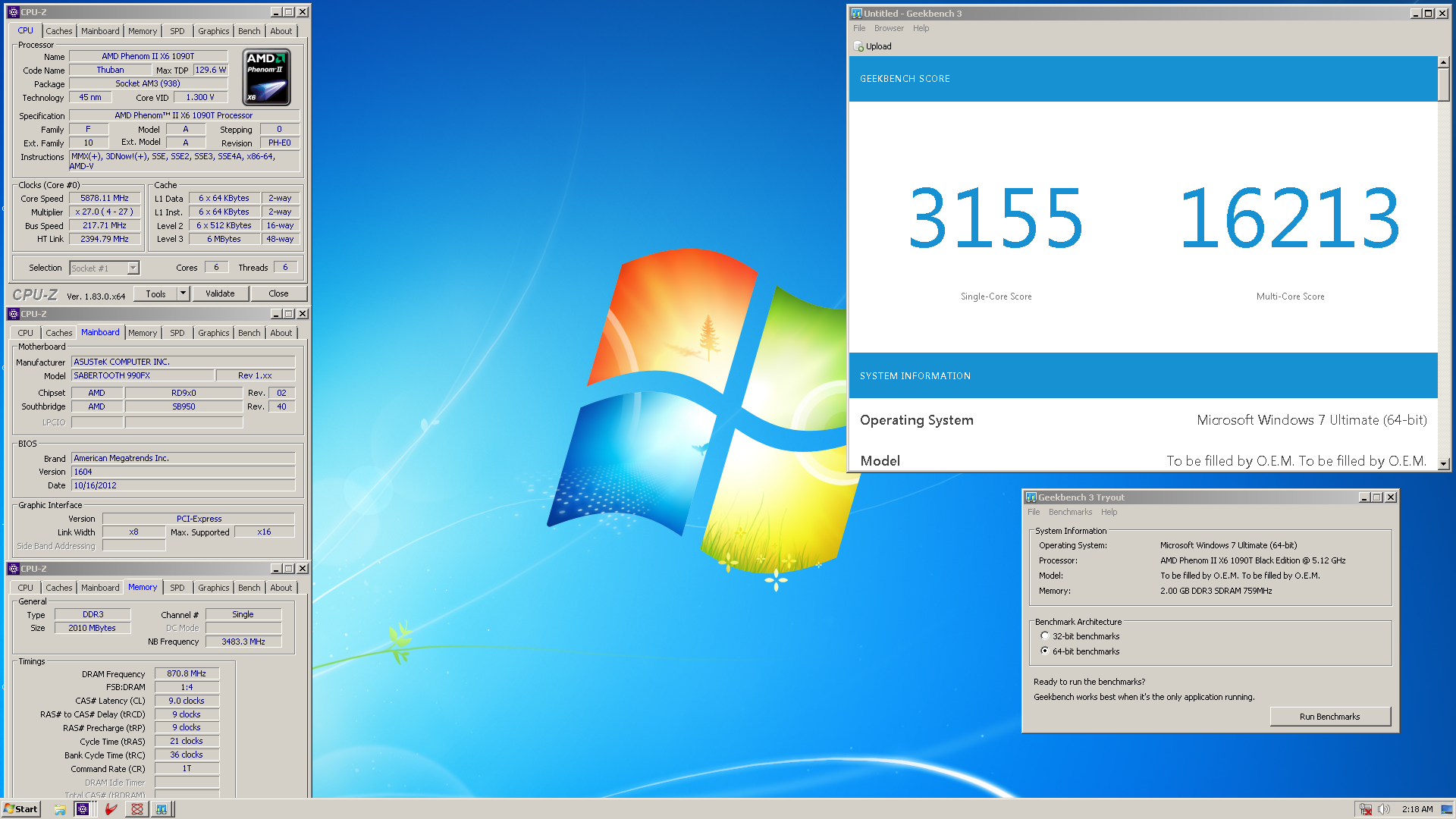The image size is (1456, 819).
Task: Click Run Benchmarks button
Action: tap(1329, 717)
